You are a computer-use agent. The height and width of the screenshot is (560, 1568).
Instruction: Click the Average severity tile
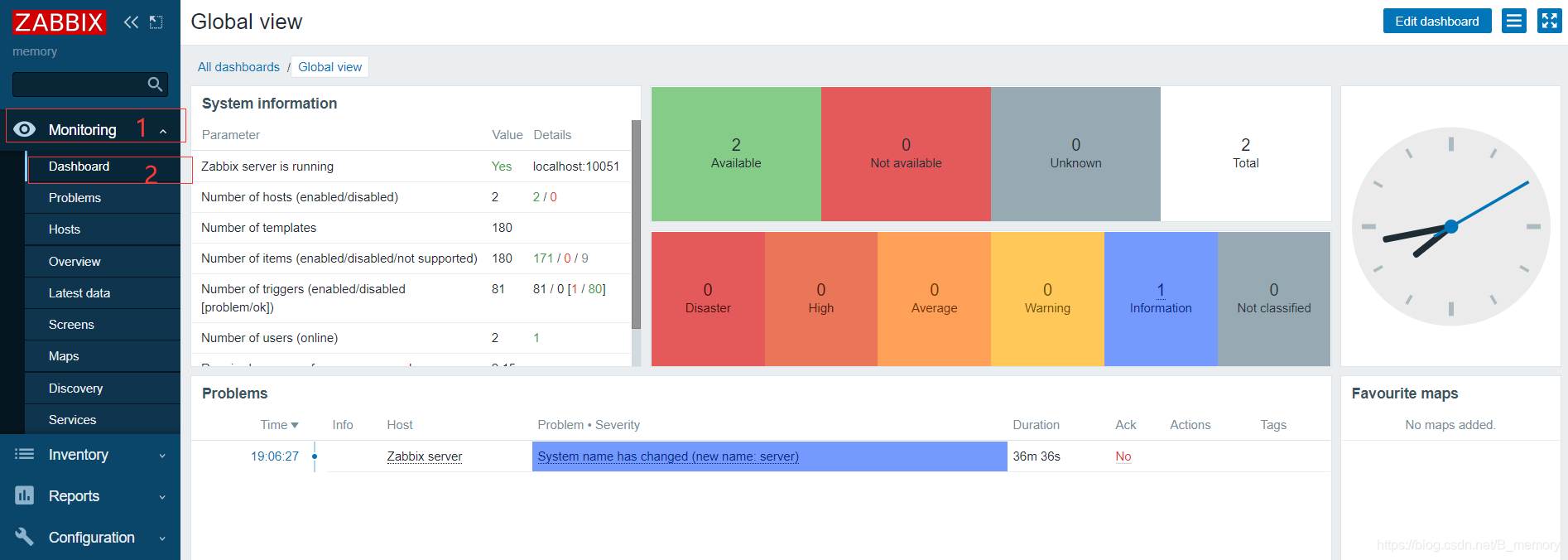[x=934, y=299]
